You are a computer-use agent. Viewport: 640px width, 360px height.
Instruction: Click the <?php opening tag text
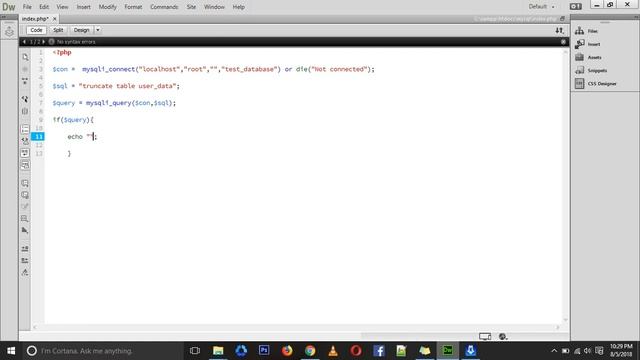(62, 52)
